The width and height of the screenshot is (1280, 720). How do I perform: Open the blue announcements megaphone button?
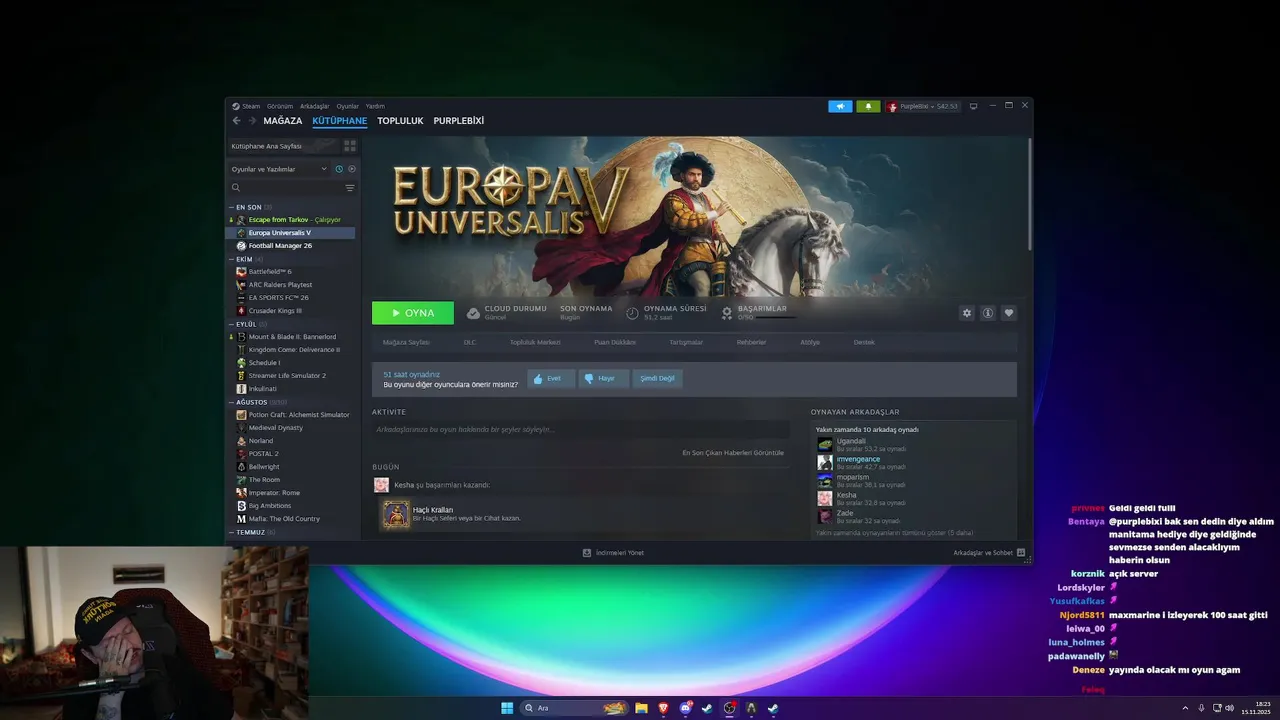point(840,106)
